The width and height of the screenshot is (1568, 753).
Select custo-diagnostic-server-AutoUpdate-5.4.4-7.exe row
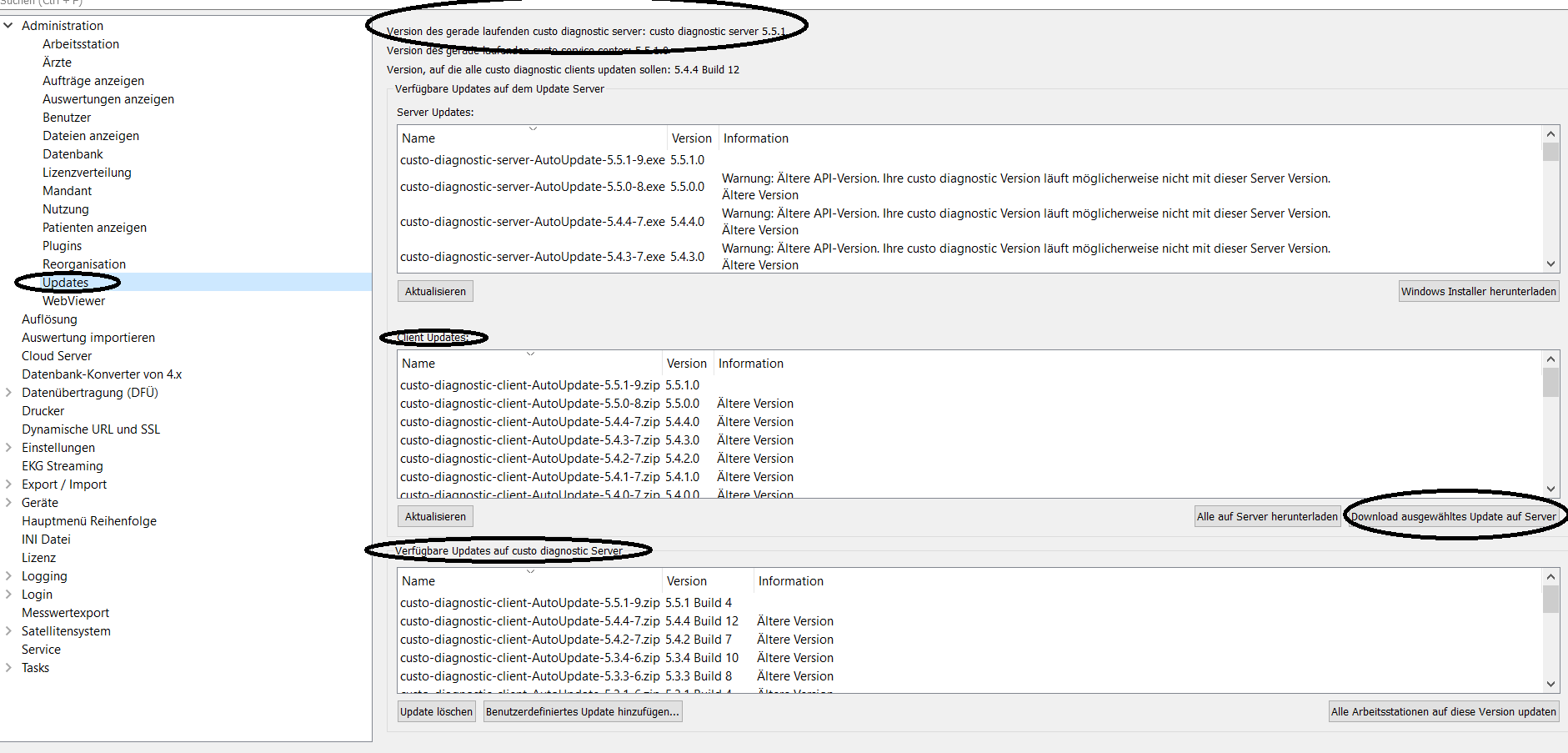coord(969,222)
